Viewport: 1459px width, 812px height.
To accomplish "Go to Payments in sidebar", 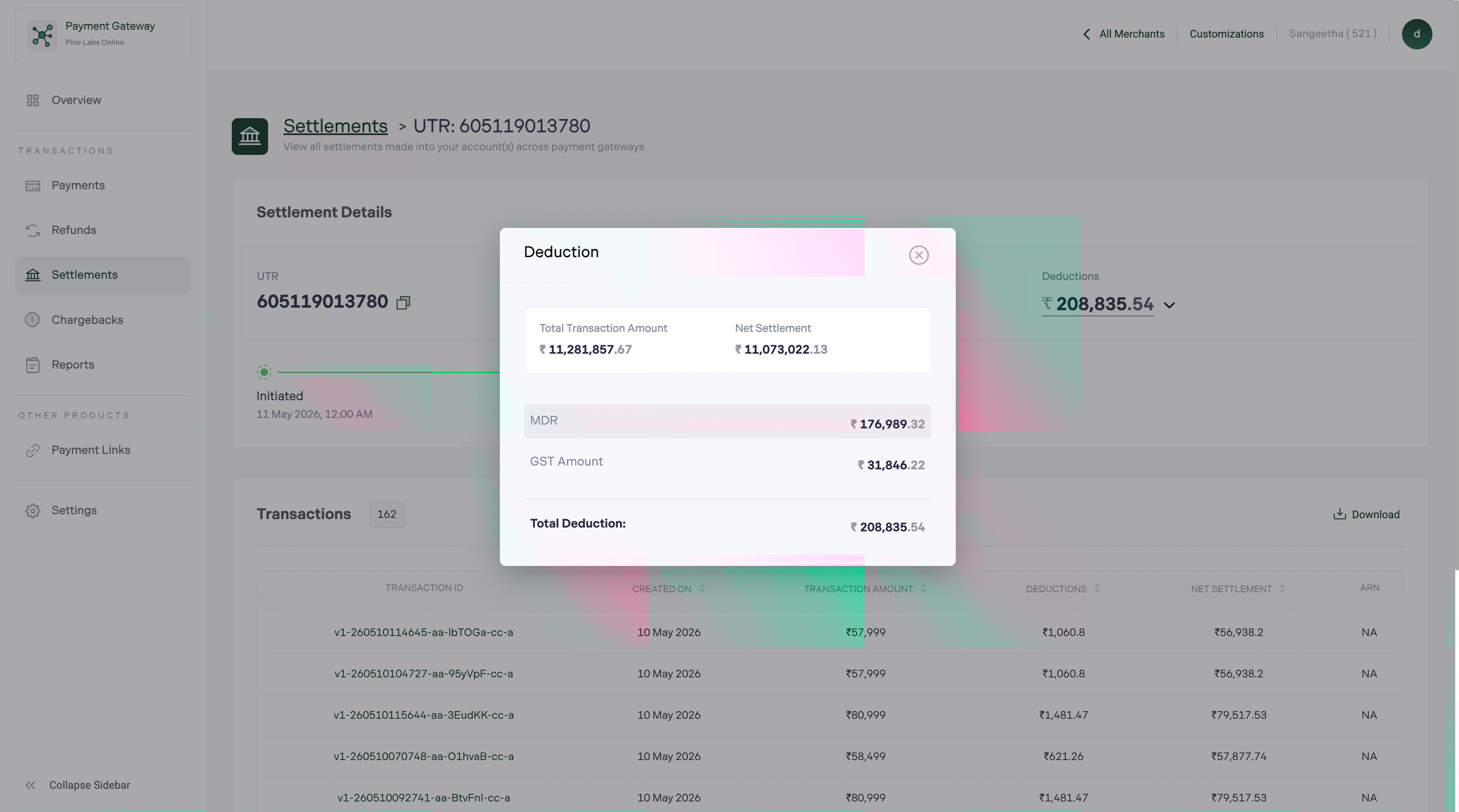I will click(x=103, y=186).
